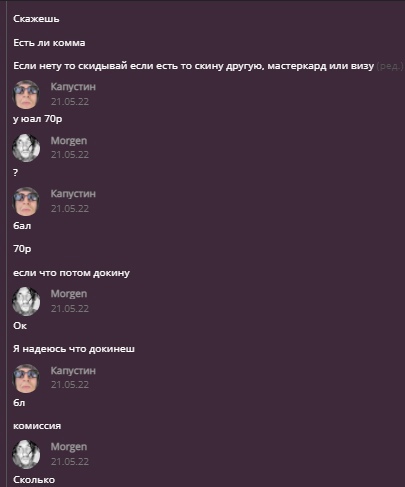Click the Morgen name above the '?' message
405x487 pixels.
69,141
